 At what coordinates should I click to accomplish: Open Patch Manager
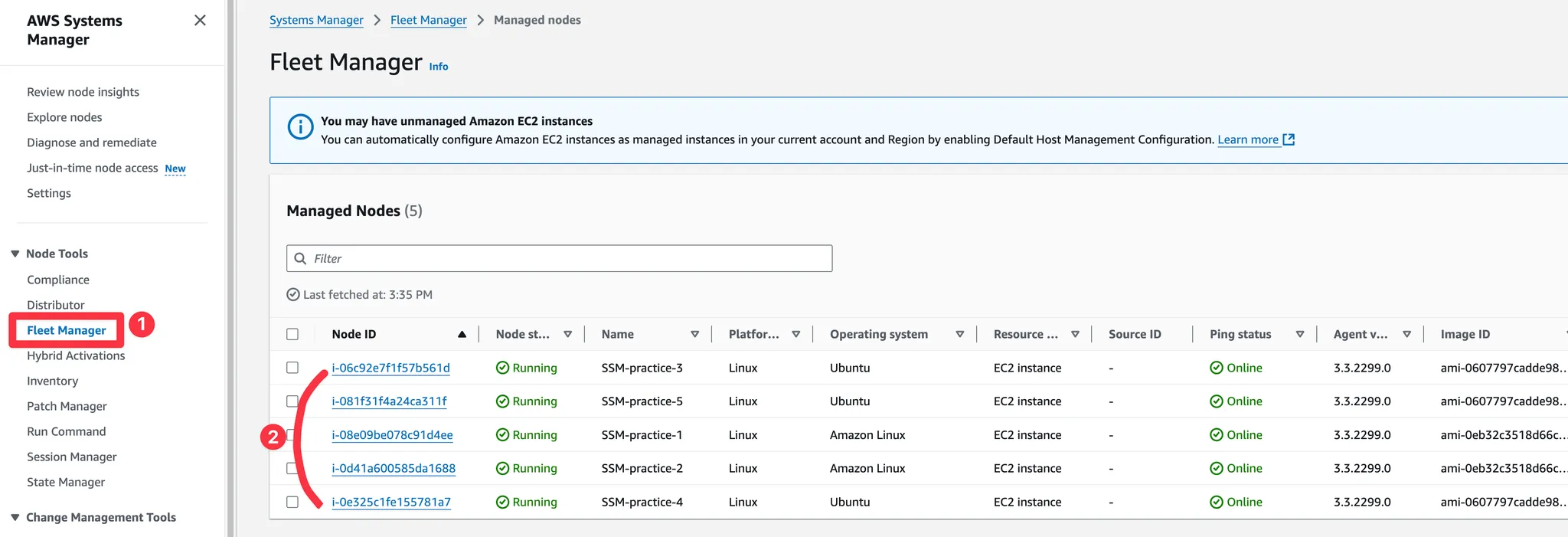click(67, 406)
